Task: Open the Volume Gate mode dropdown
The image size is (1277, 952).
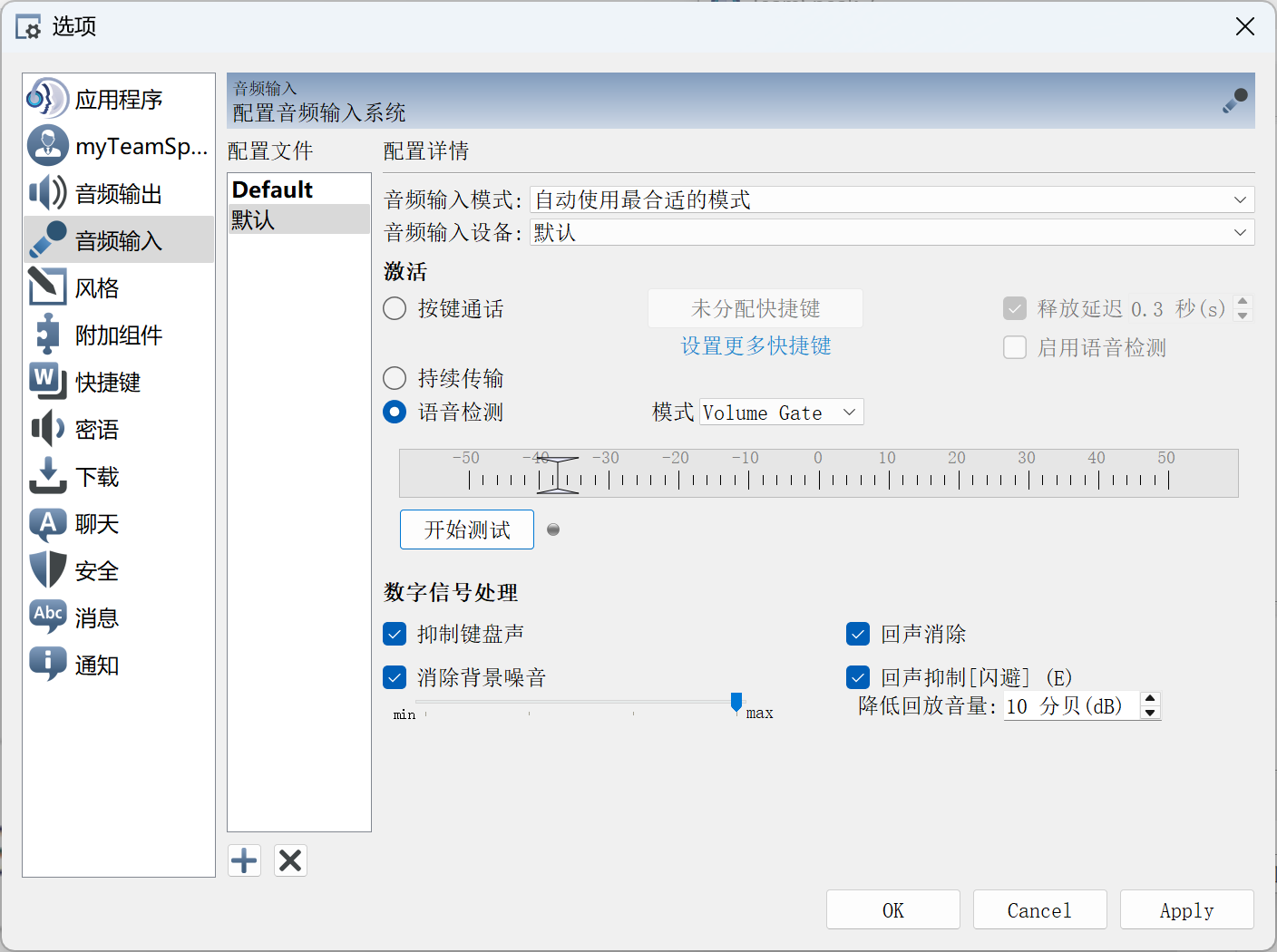Action: pos(781,413)
